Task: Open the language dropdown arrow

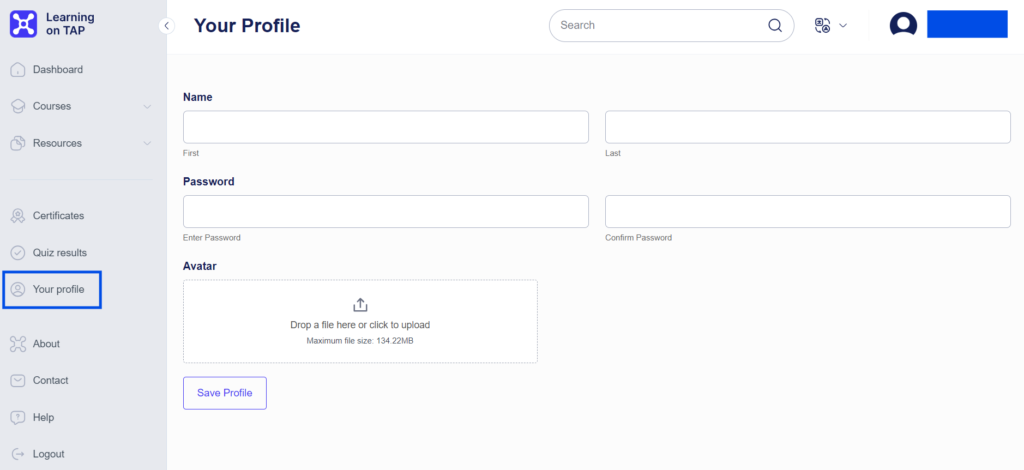Action: click(x=843, y=26)
